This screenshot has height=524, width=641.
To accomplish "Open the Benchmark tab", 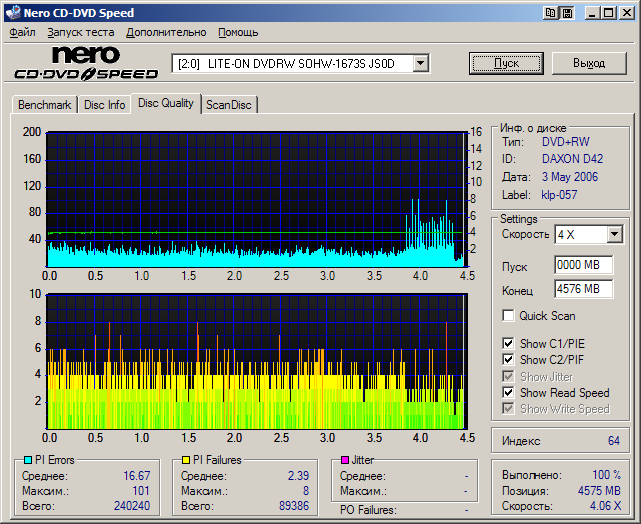I will 44,105.
